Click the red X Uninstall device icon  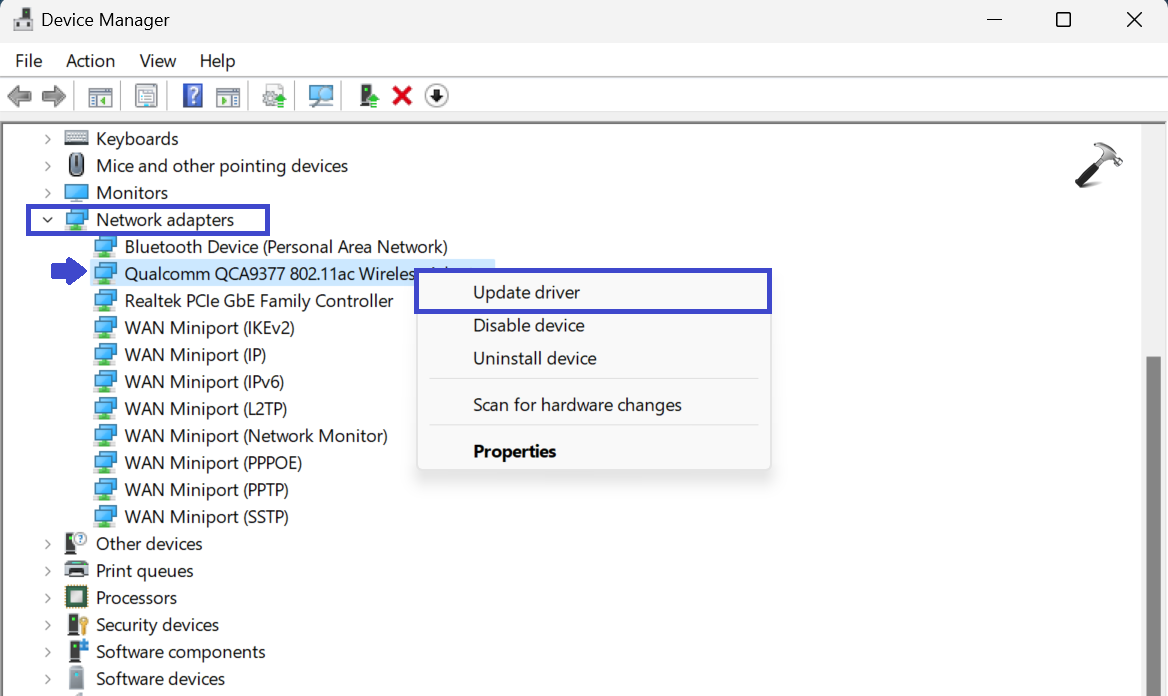coord(402,96)
